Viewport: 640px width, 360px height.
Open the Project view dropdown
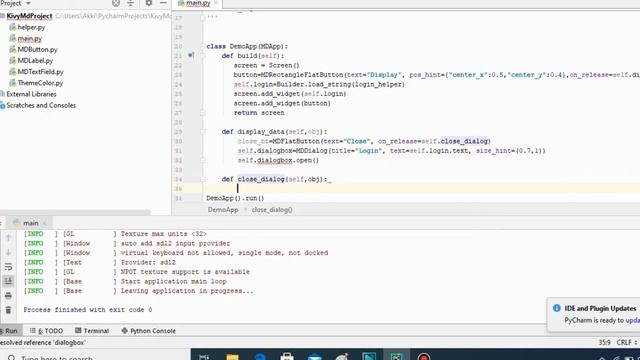point(28,3)
